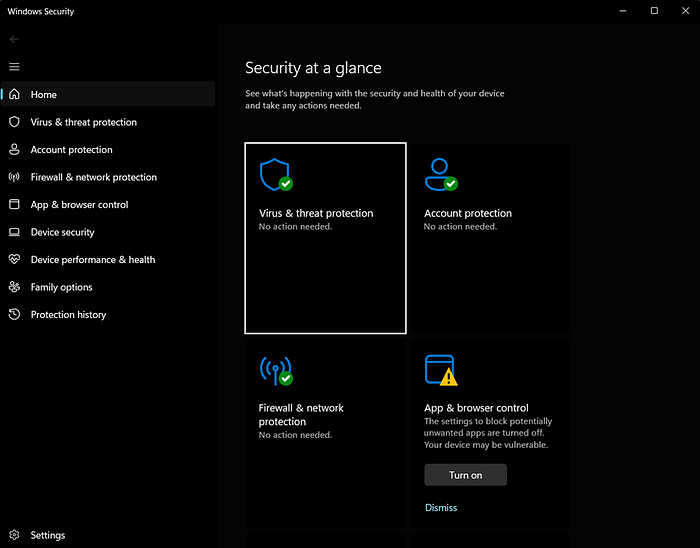Click the heart icon for Device performance
This screenshot has width=700, height=548.
tap(14, 259)
